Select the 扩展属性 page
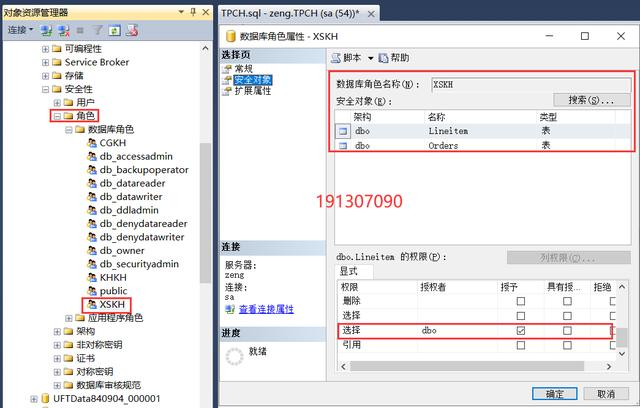This screenshot has height=408, width=640. click(253, 91)
